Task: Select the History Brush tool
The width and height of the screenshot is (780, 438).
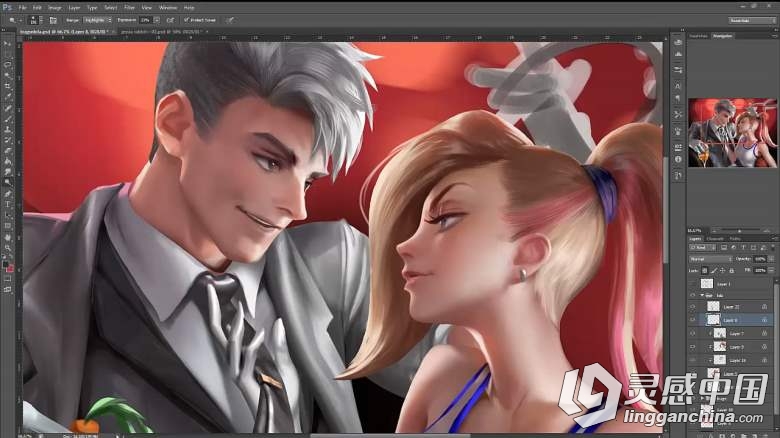Action: point(8,140)
